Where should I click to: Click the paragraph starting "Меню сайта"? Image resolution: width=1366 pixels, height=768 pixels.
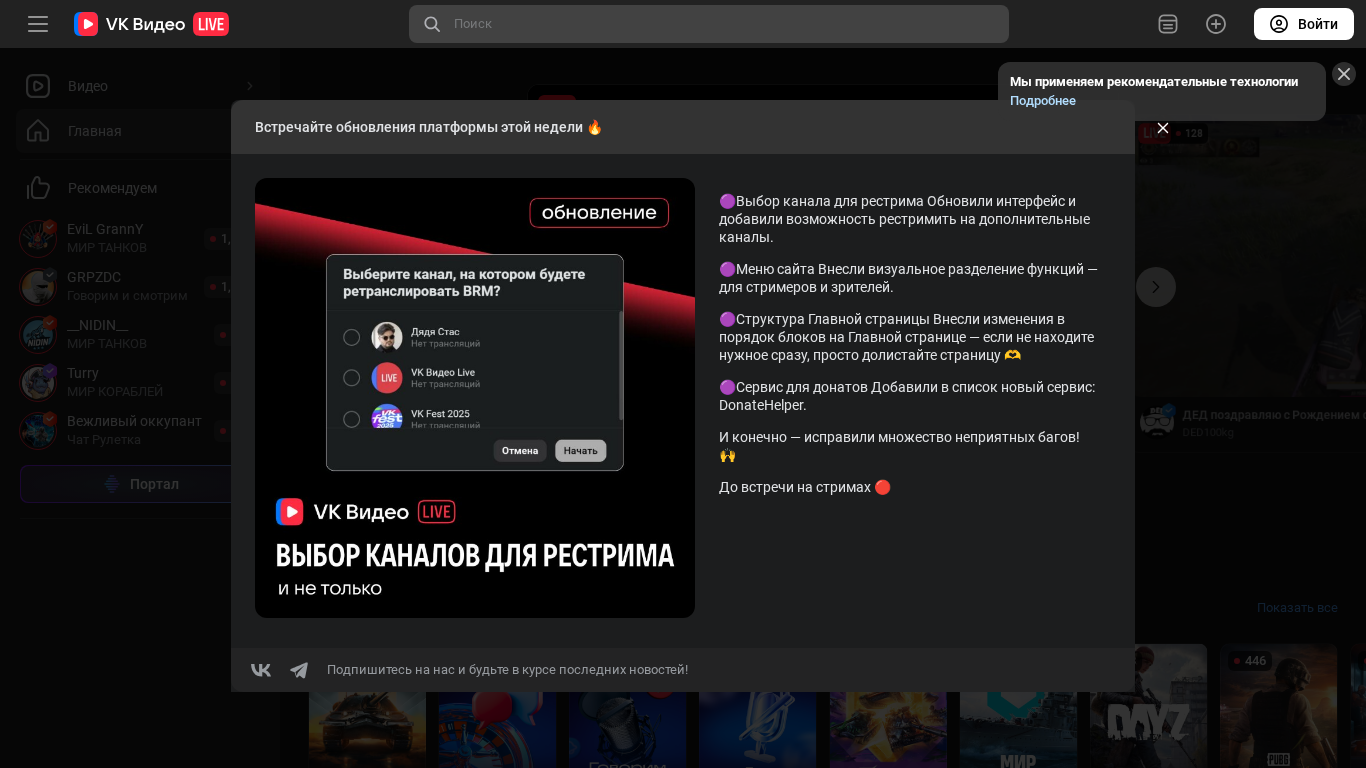[908, 278]
